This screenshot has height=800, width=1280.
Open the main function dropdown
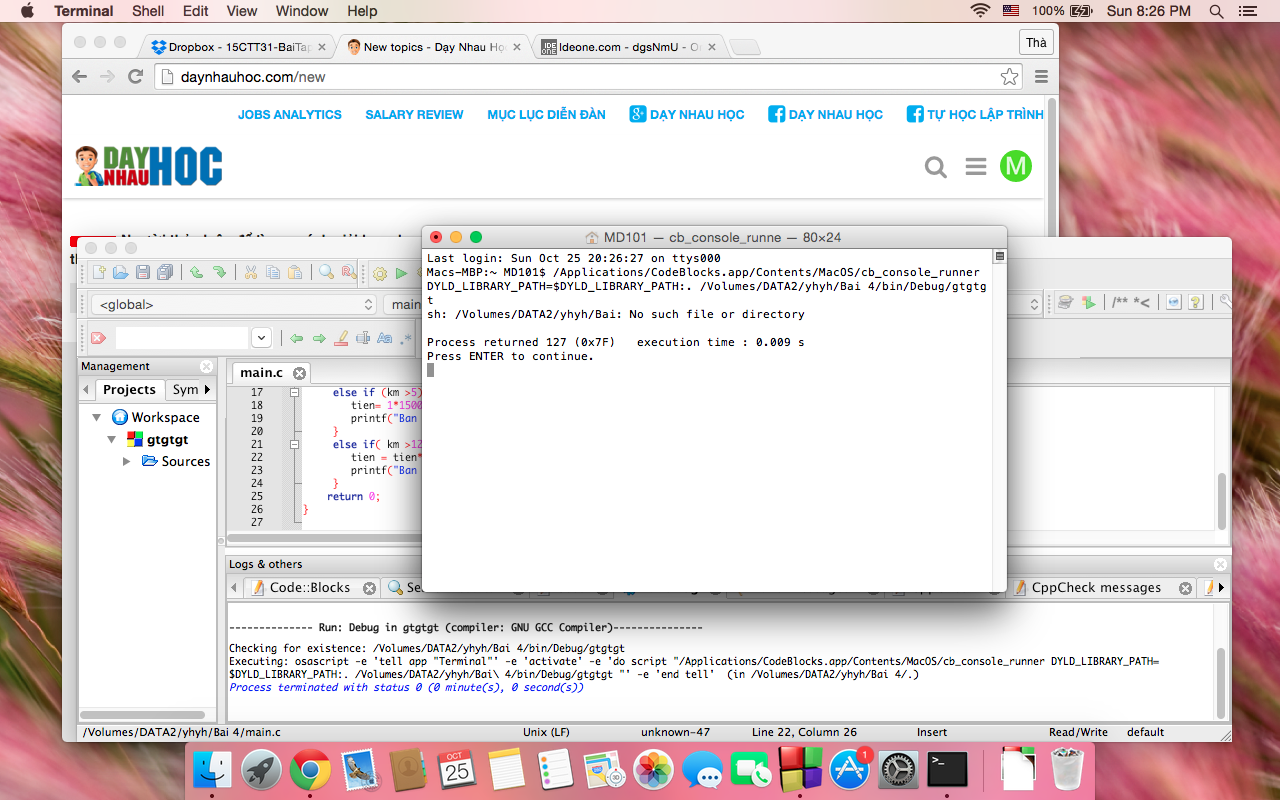[402, 304]
